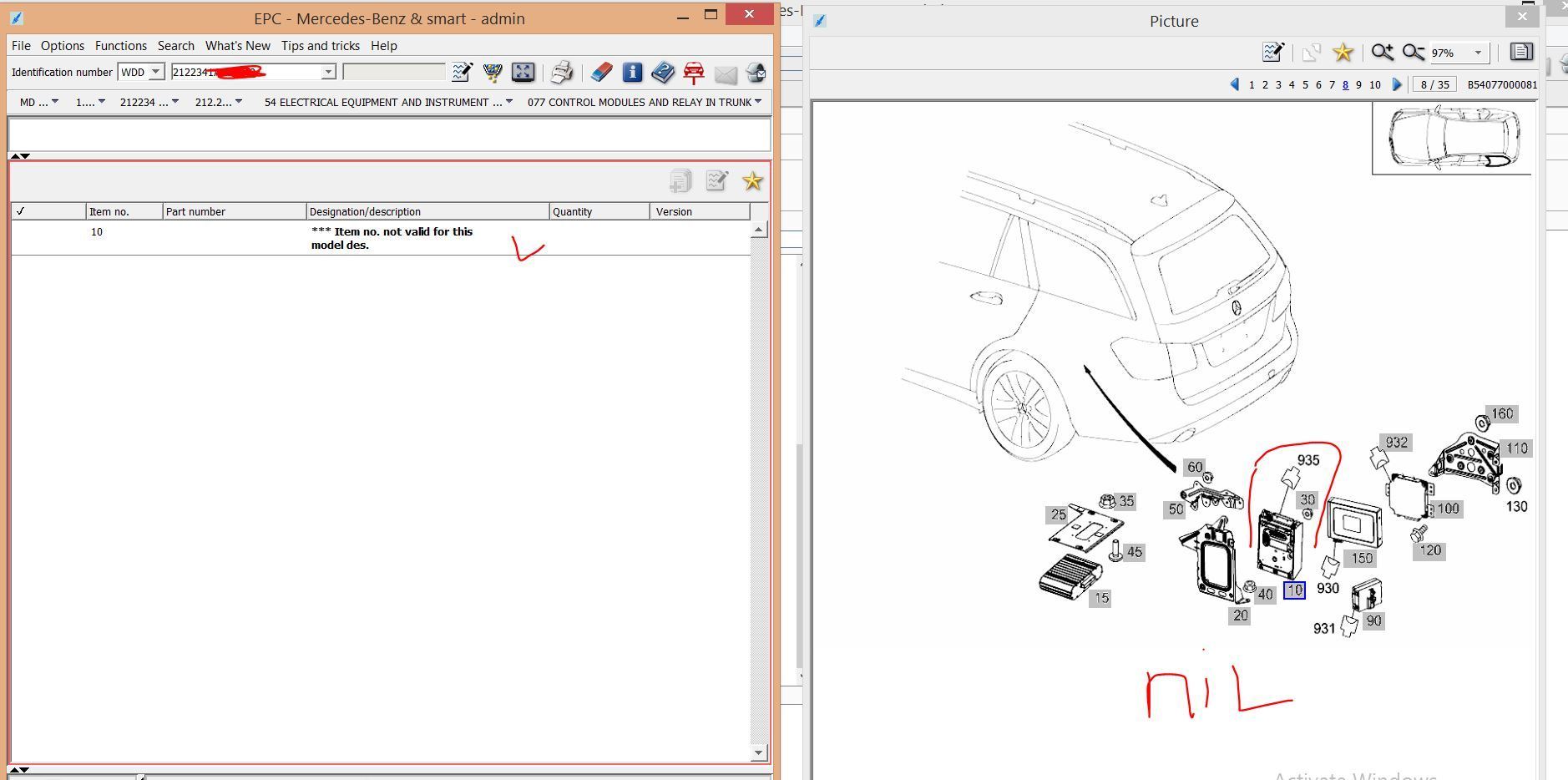1568x780 pixels.
Task: Select callout number 150 in the diagram
Action: coord(1362,558)
